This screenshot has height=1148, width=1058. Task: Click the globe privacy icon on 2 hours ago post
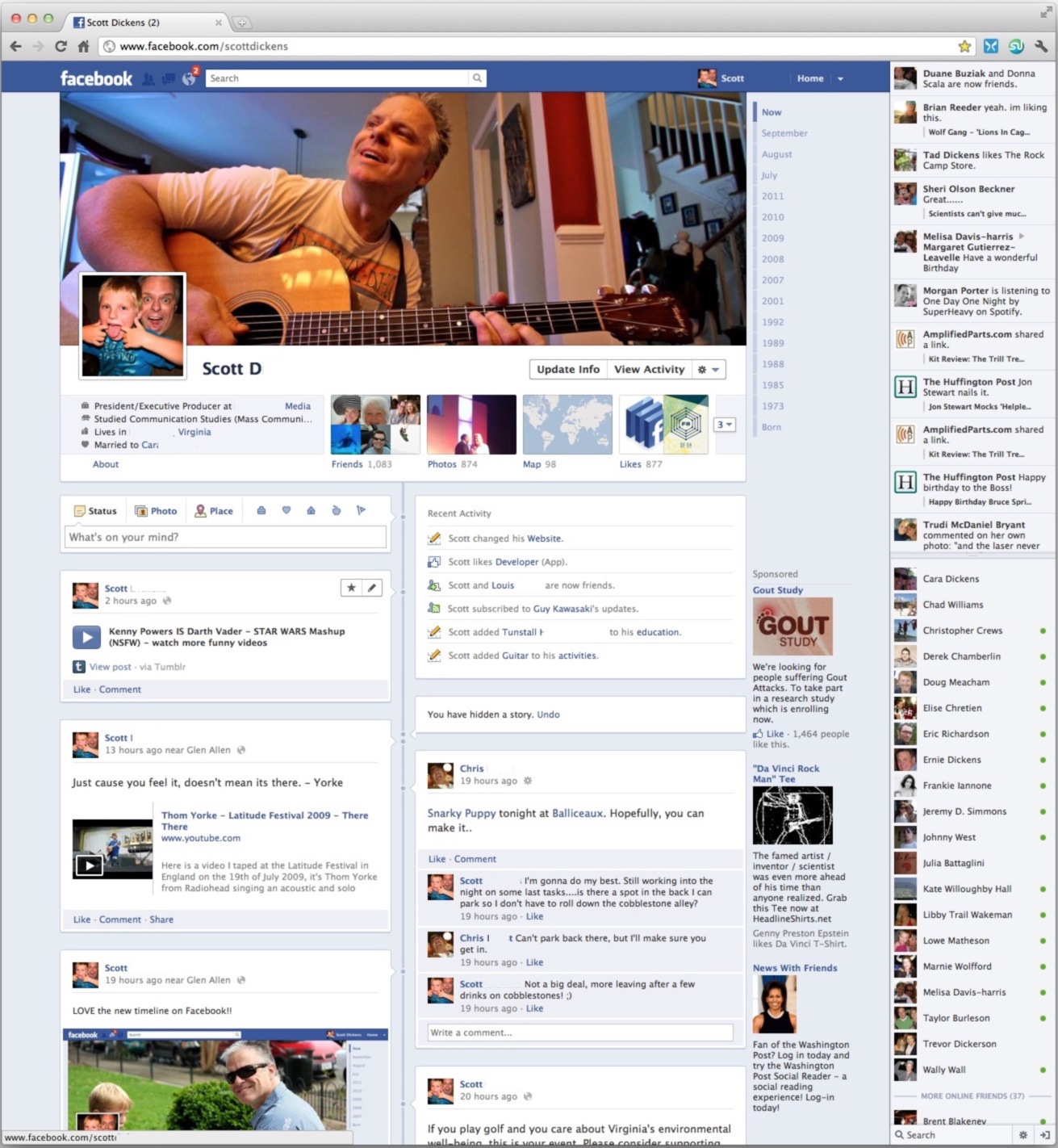tap(167, 601)
